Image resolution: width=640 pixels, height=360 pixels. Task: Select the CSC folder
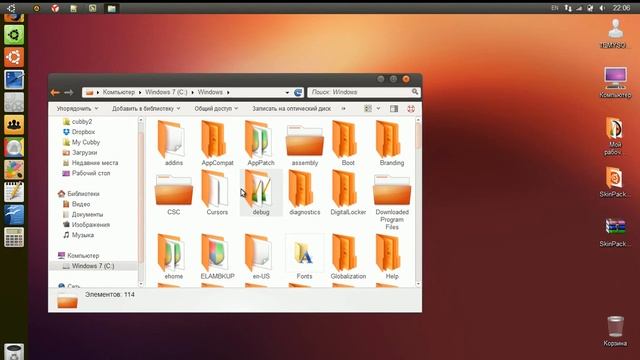point(173,193)
